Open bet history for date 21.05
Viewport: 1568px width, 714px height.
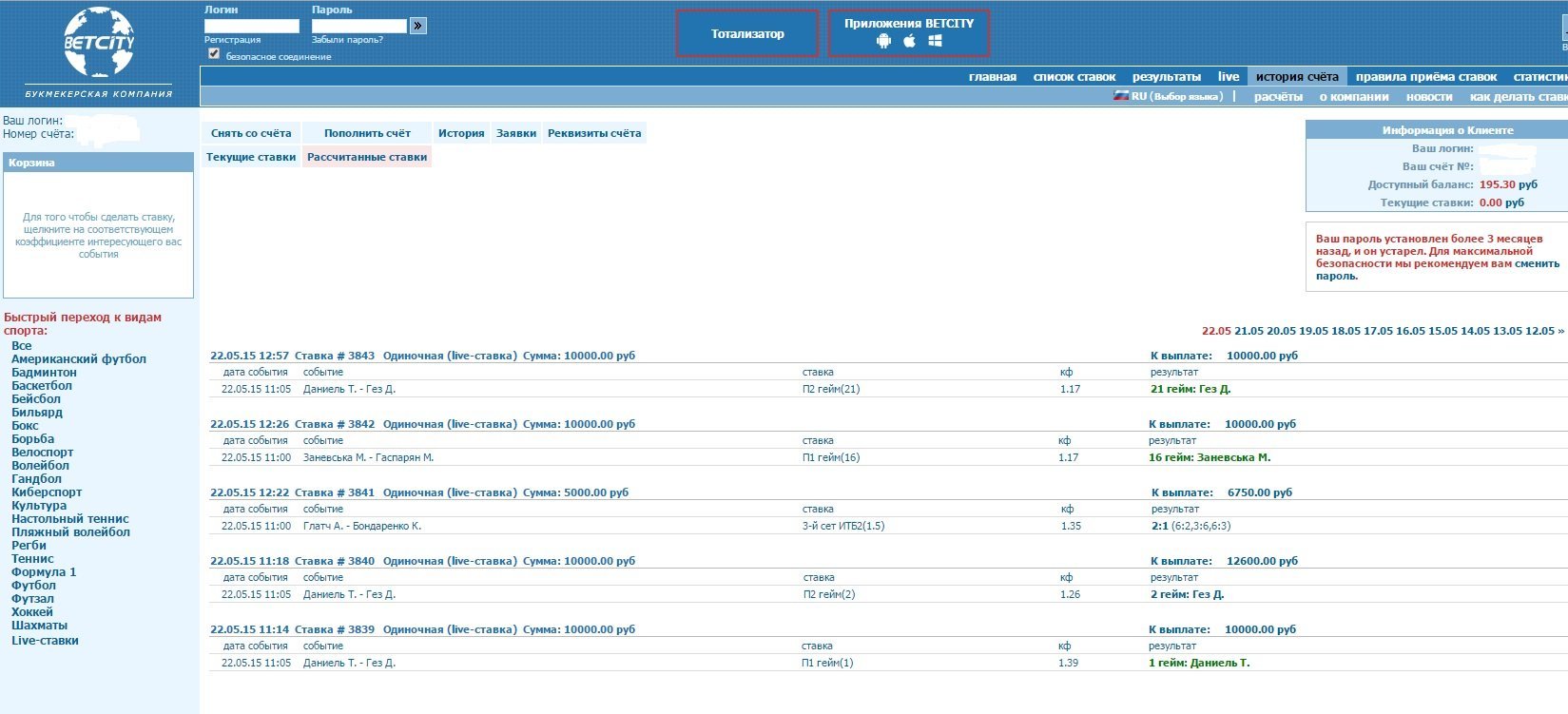coord(1249,331)
